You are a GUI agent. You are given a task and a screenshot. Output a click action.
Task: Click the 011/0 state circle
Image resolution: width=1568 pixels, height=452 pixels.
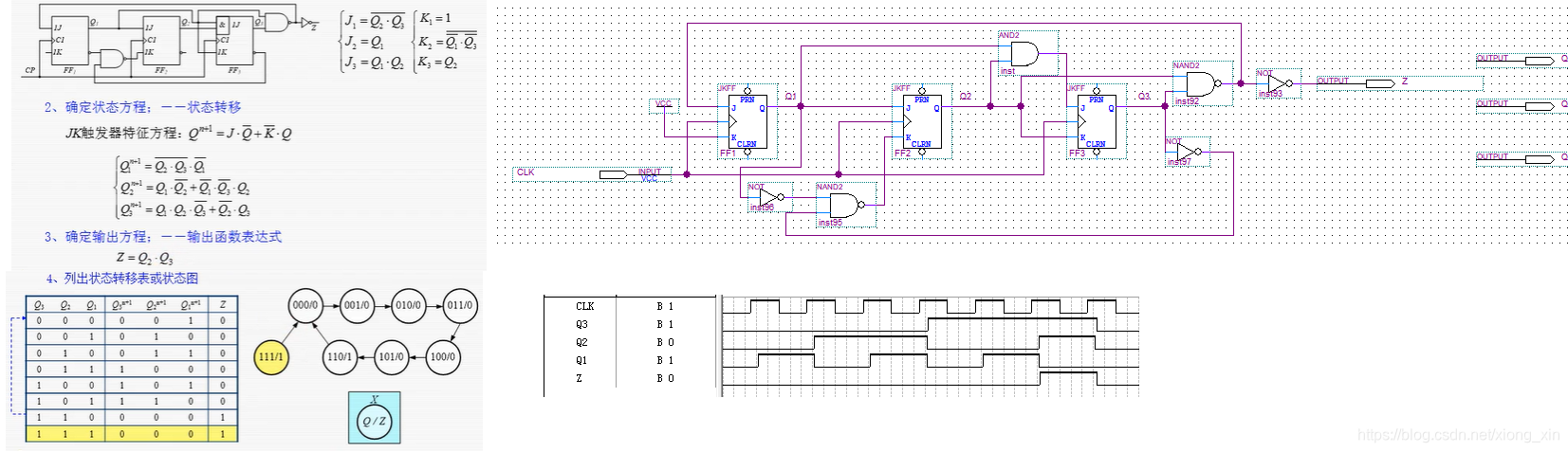click(460, 305)
